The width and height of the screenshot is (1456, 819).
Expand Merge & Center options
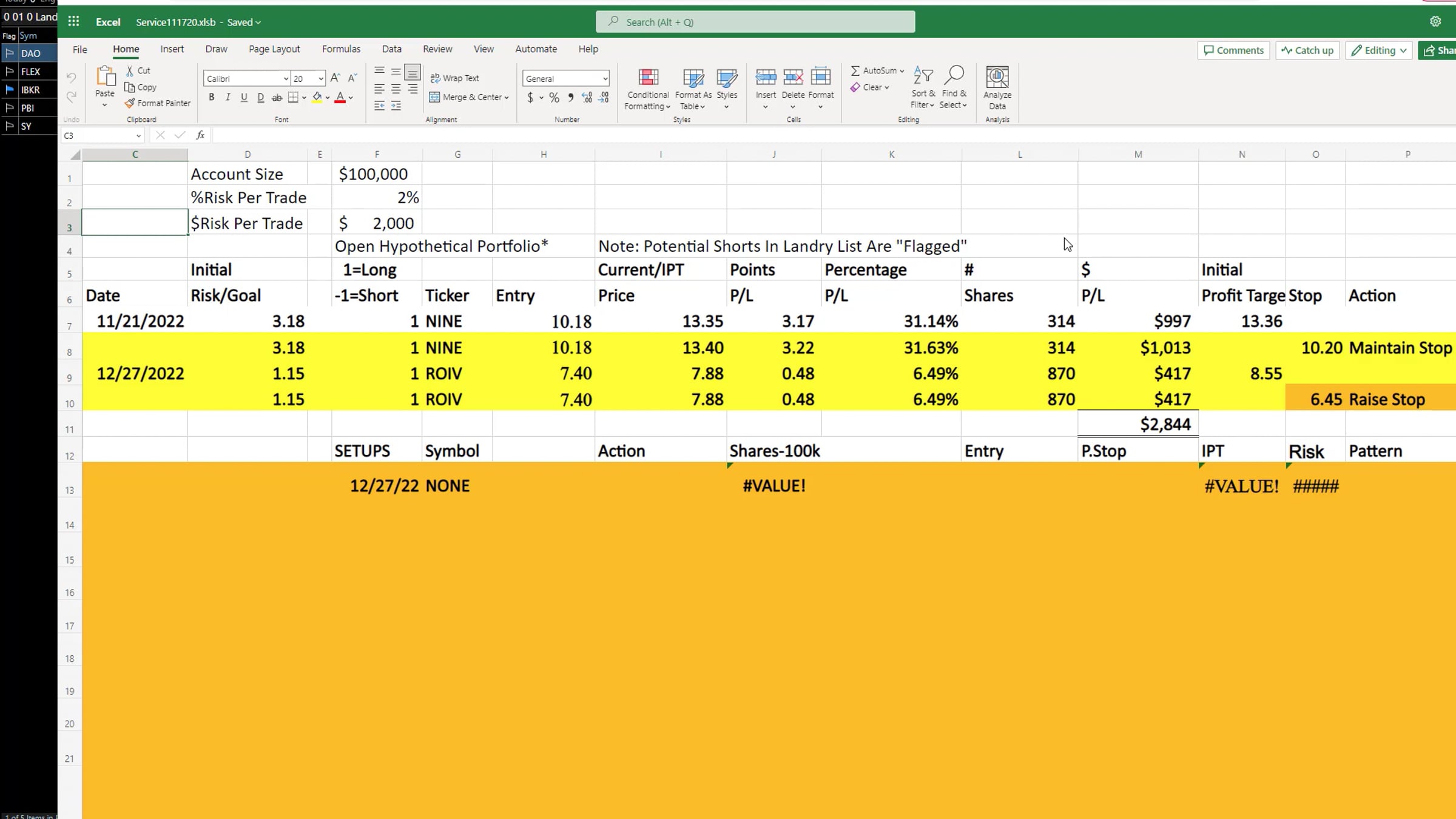(x=507, y=97)
